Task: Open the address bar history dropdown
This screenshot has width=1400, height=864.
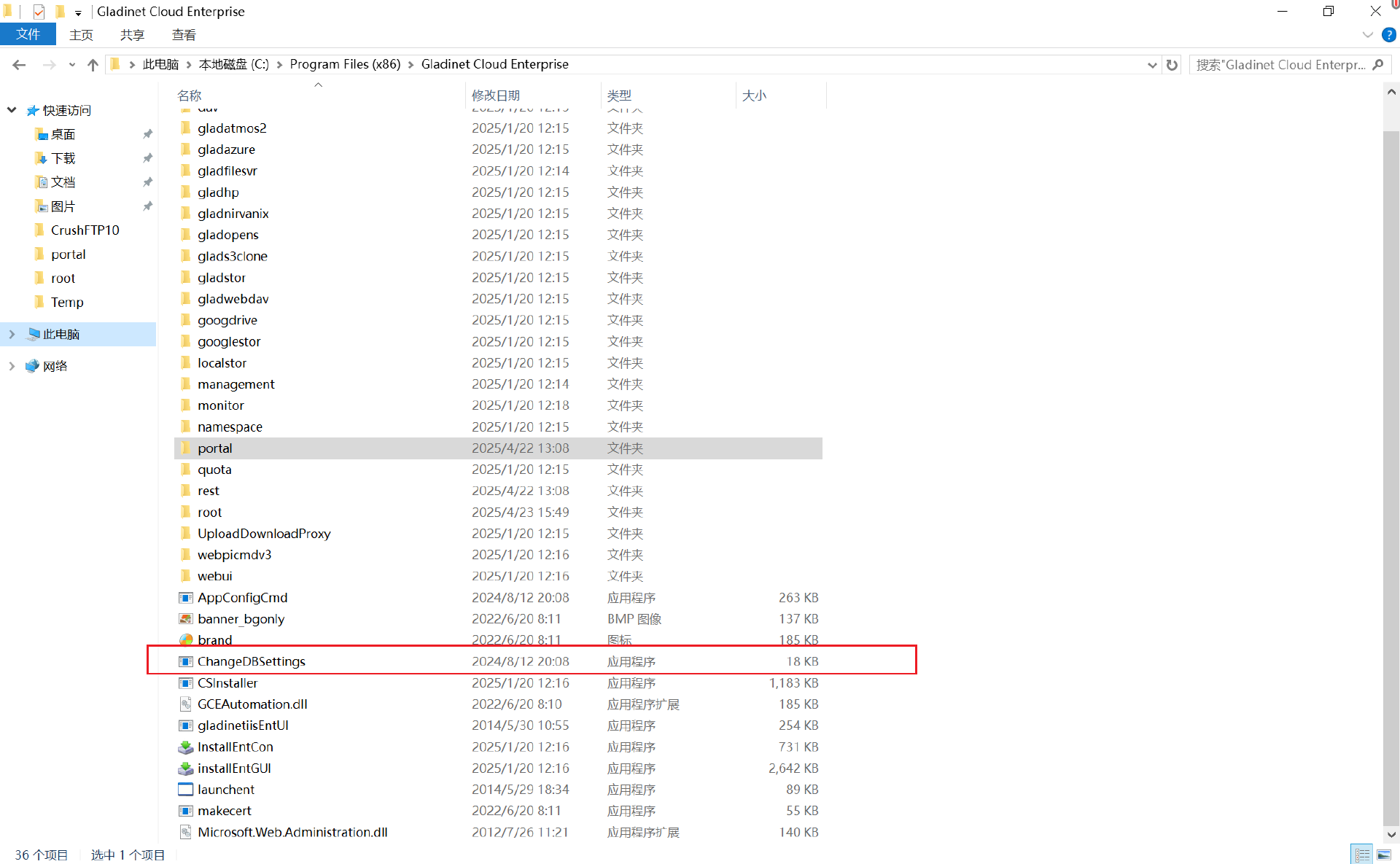Action: (1152, 65)
